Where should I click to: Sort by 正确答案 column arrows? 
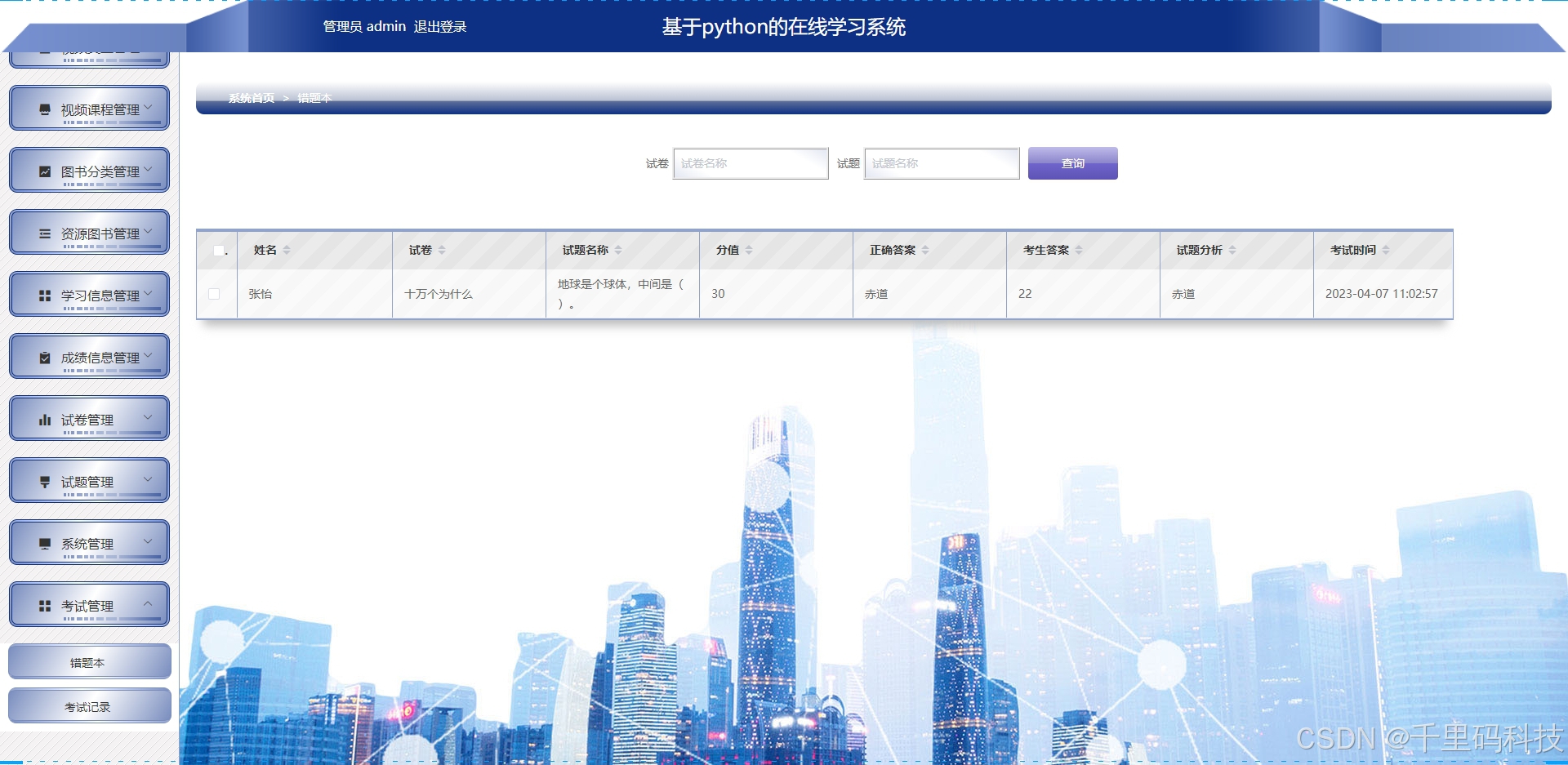[925, 250]
